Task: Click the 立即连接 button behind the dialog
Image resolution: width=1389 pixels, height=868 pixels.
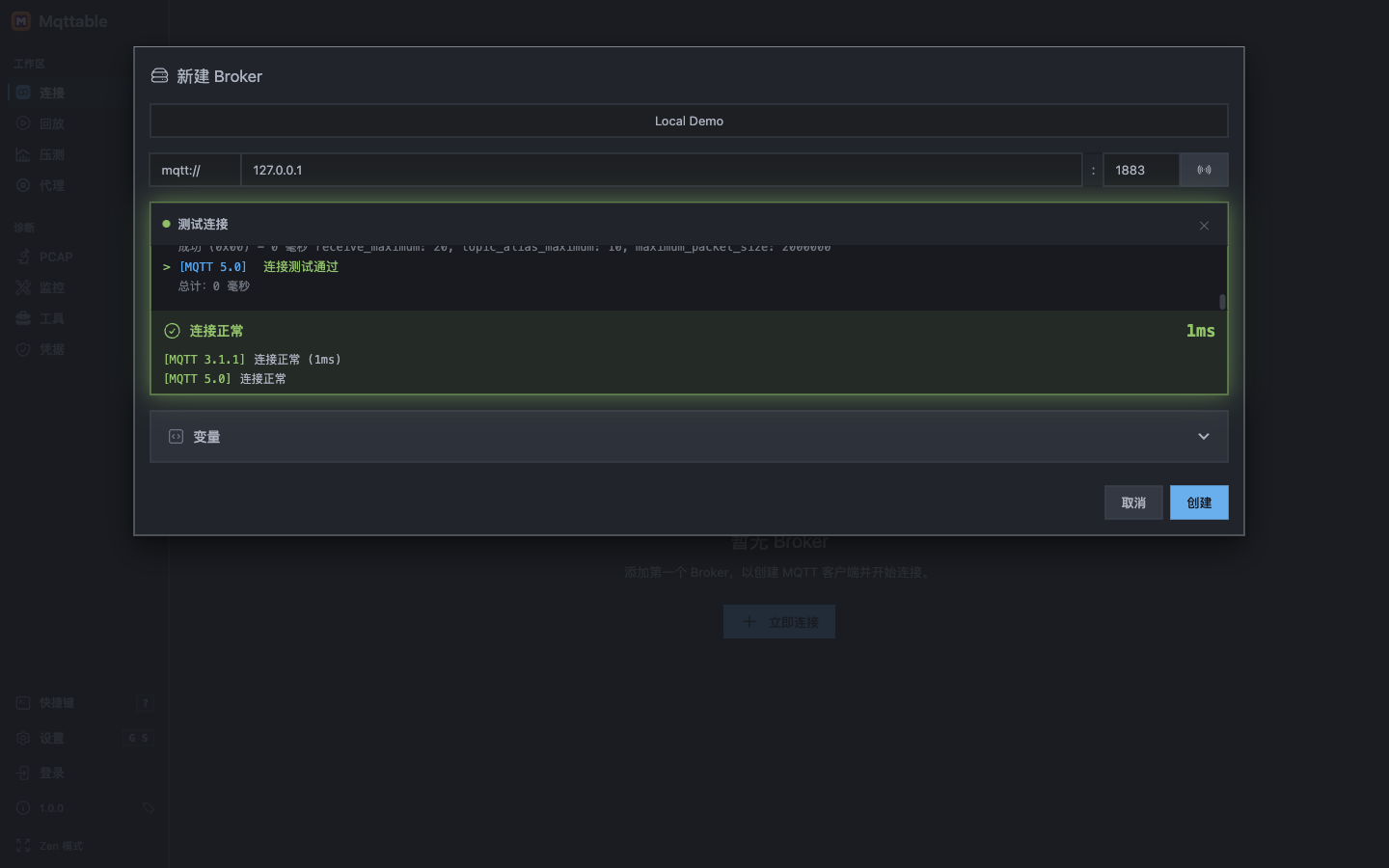Action: point(779,622)
